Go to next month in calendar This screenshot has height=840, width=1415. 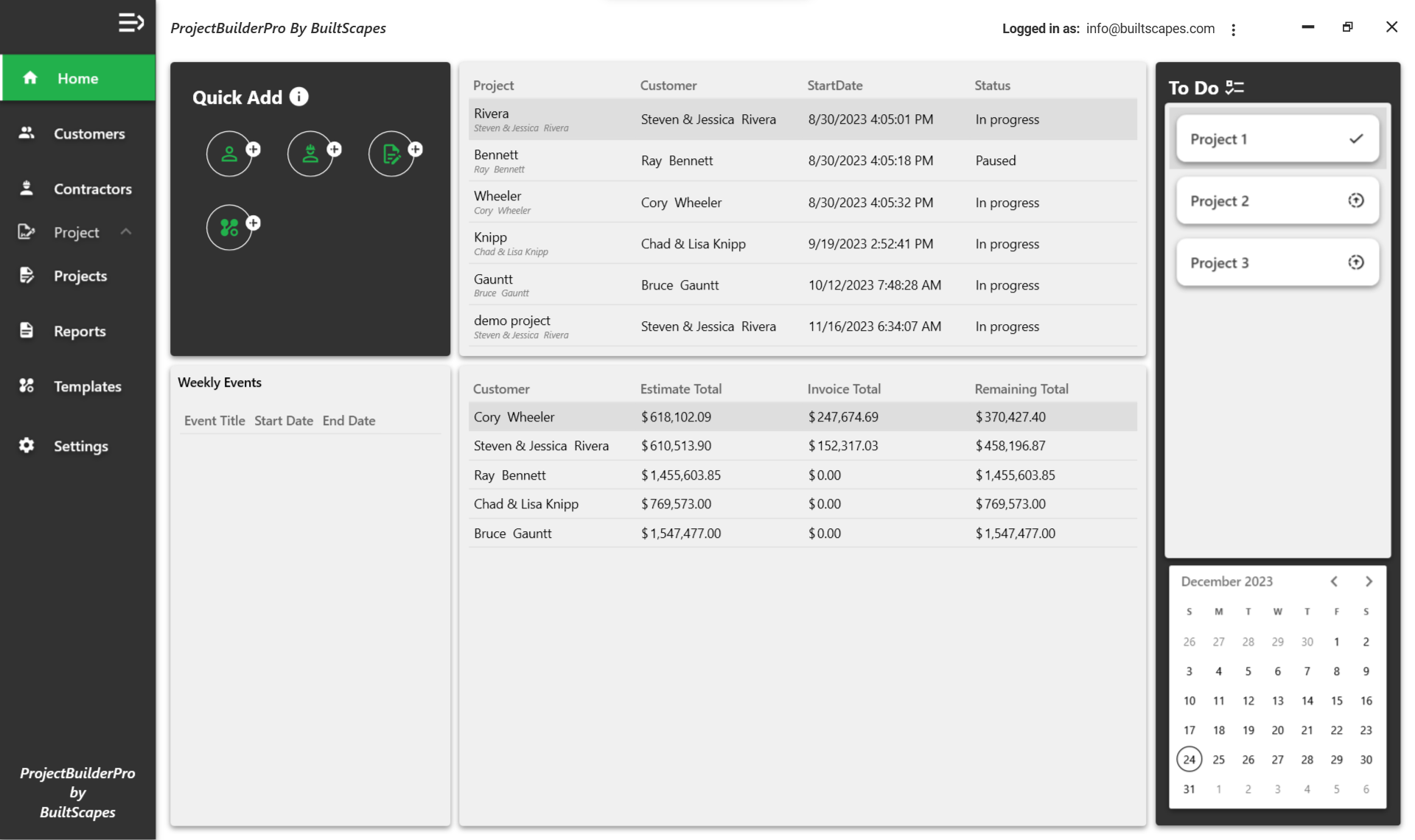click(1369, 581)
